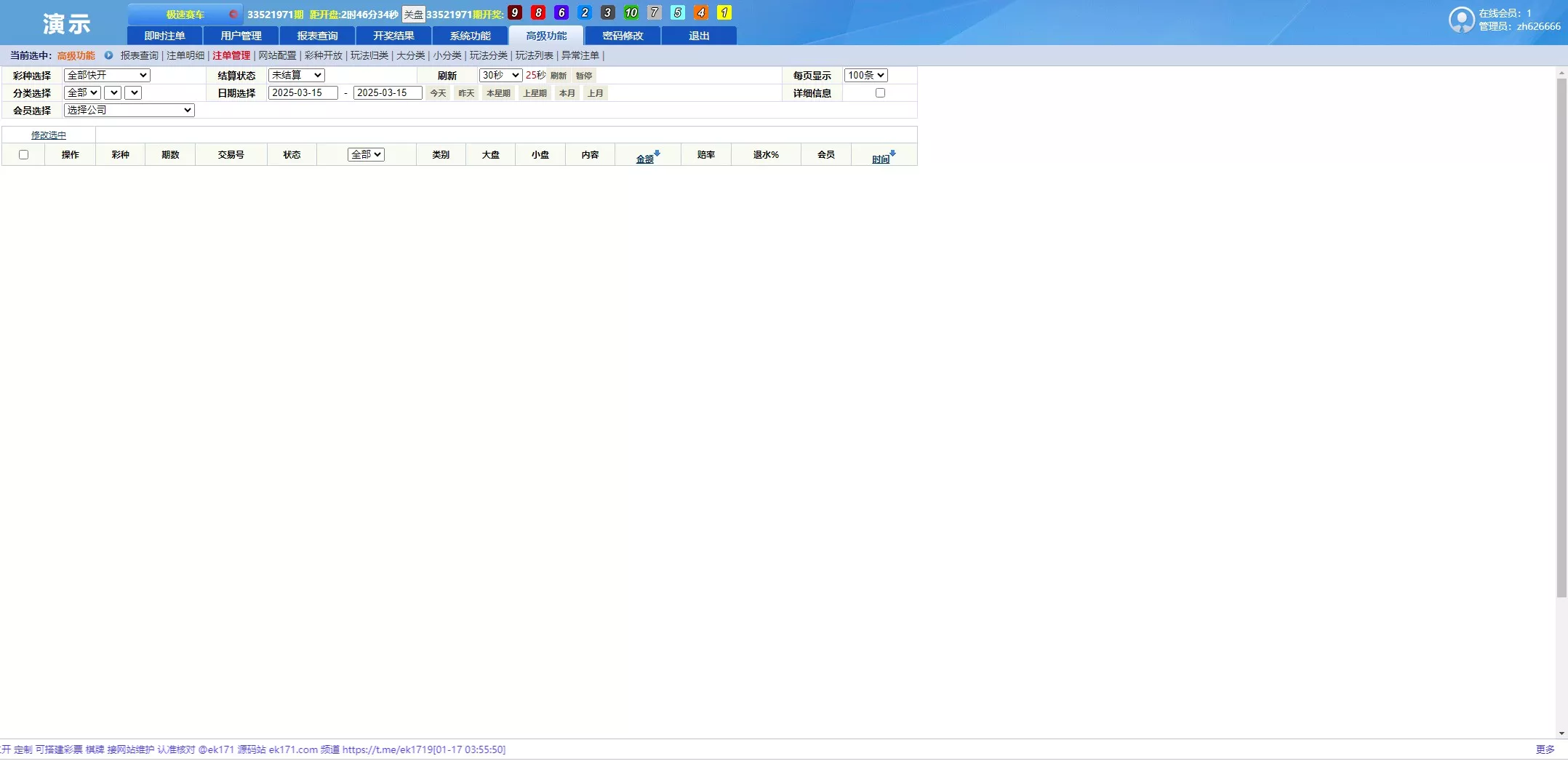Click the blue arrow icon after 高级功能
Viewport: 1568px width, 764px height.
(x=108, y=55)
